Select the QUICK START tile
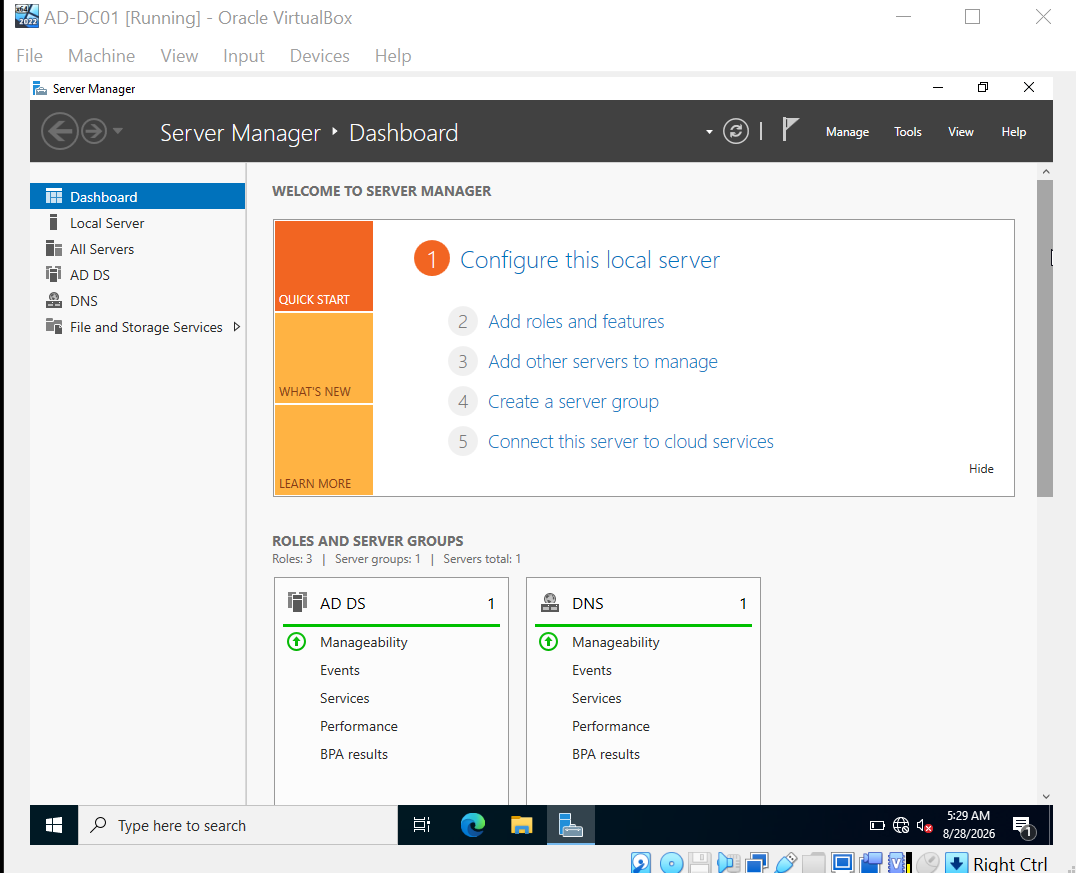Image resolution: width=1076 pixels, height=873 pixels. (x=323, y=266)
